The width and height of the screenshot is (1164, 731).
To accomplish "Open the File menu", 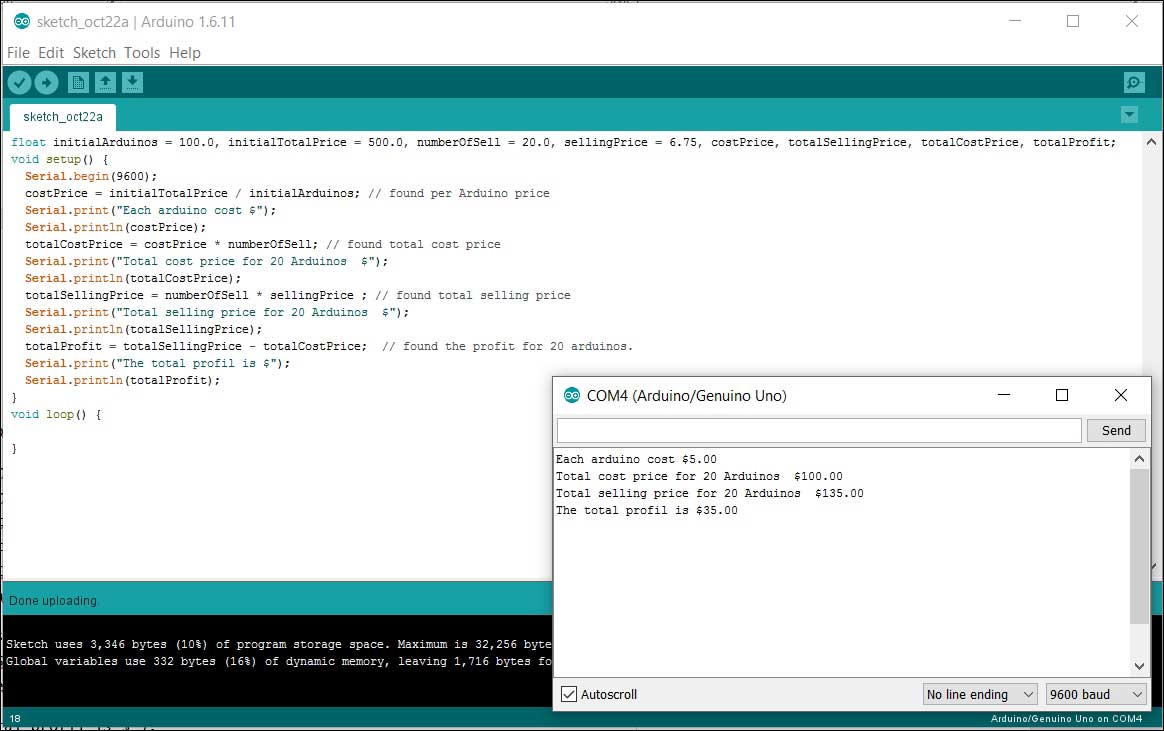I will point(18,53).
